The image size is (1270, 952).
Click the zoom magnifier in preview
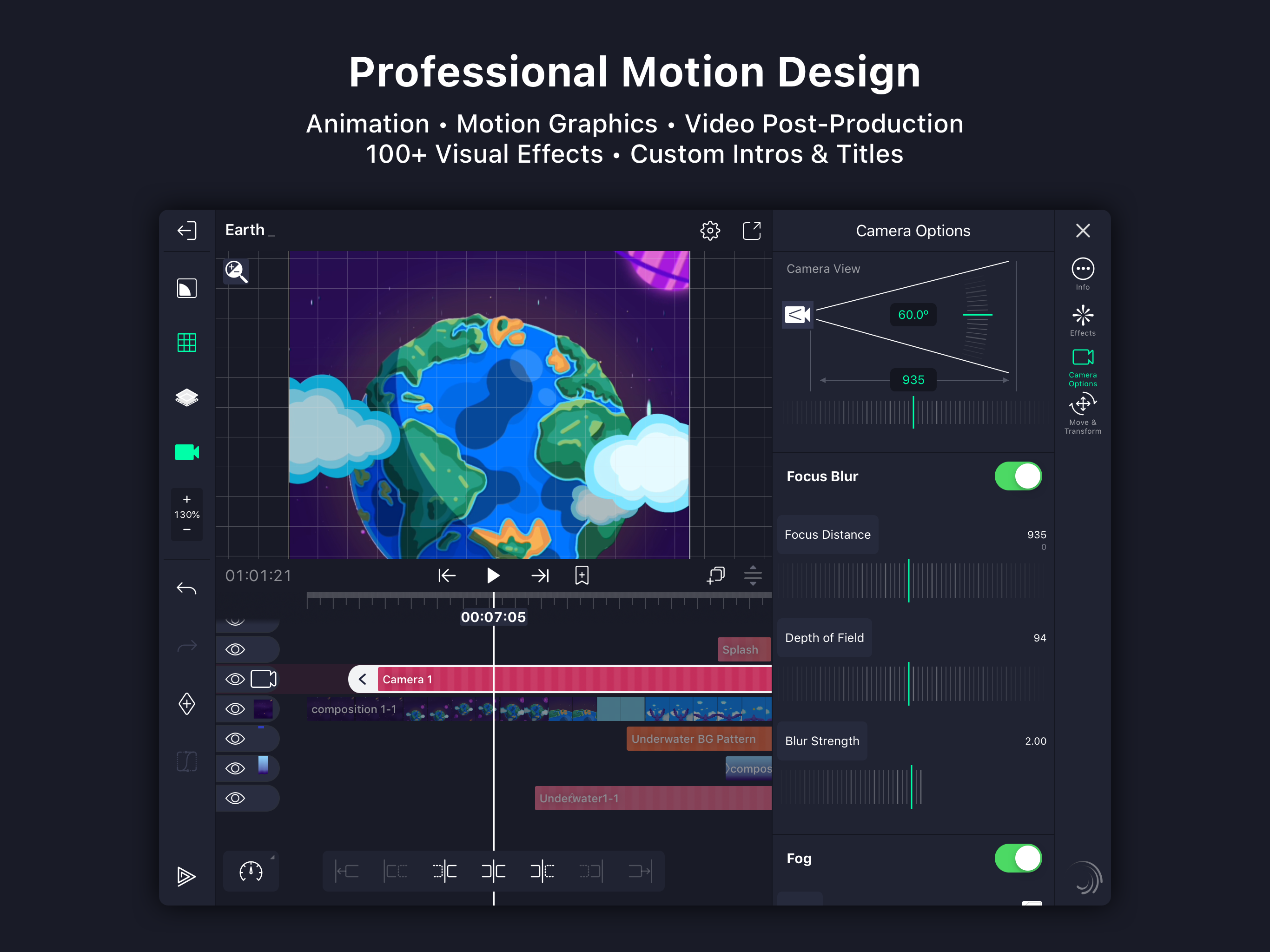click(x=237, y=271)
